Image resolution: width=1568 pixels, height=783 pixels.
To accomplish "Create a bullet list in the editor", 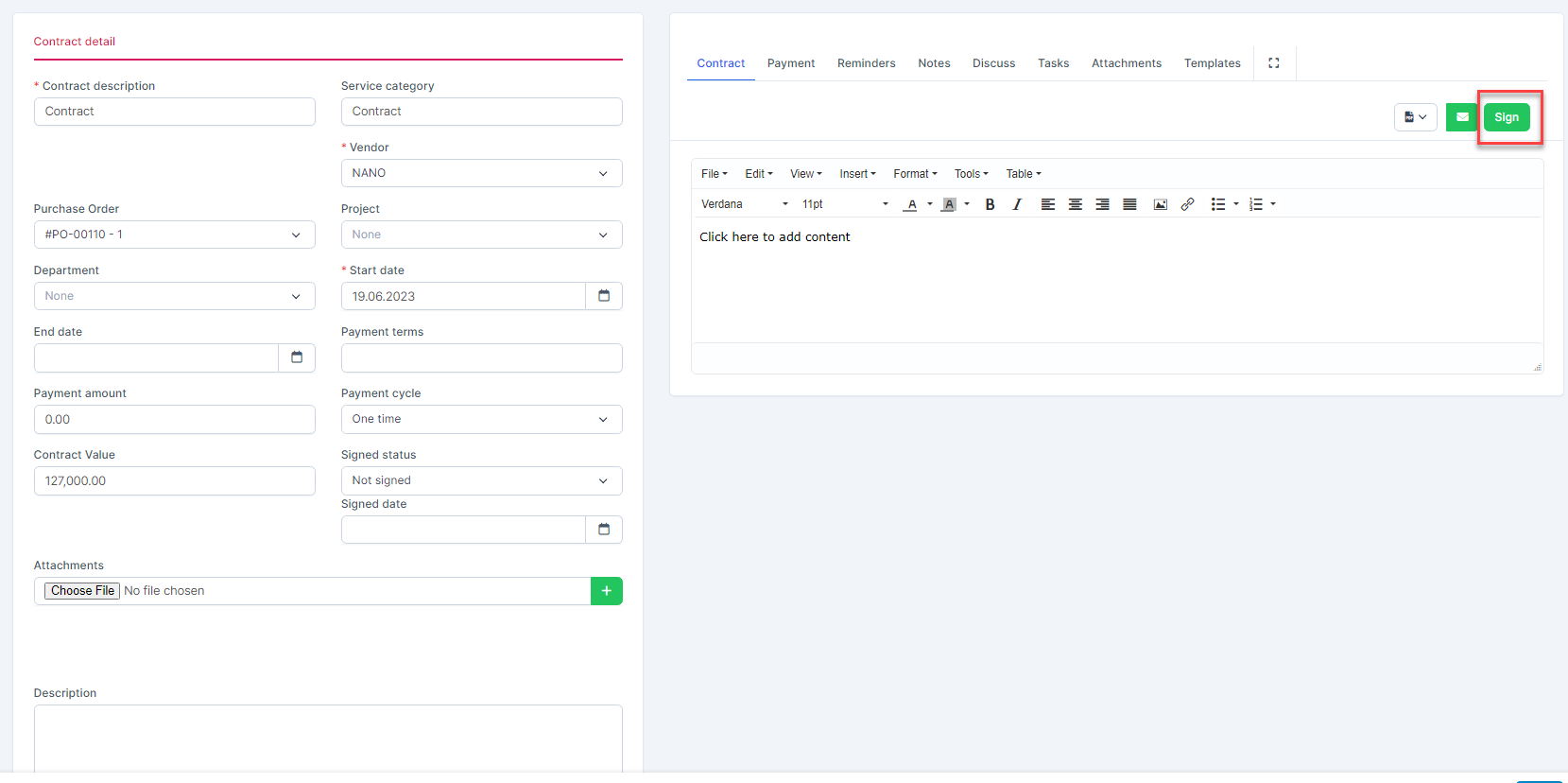I will (x=1218, y=204).
